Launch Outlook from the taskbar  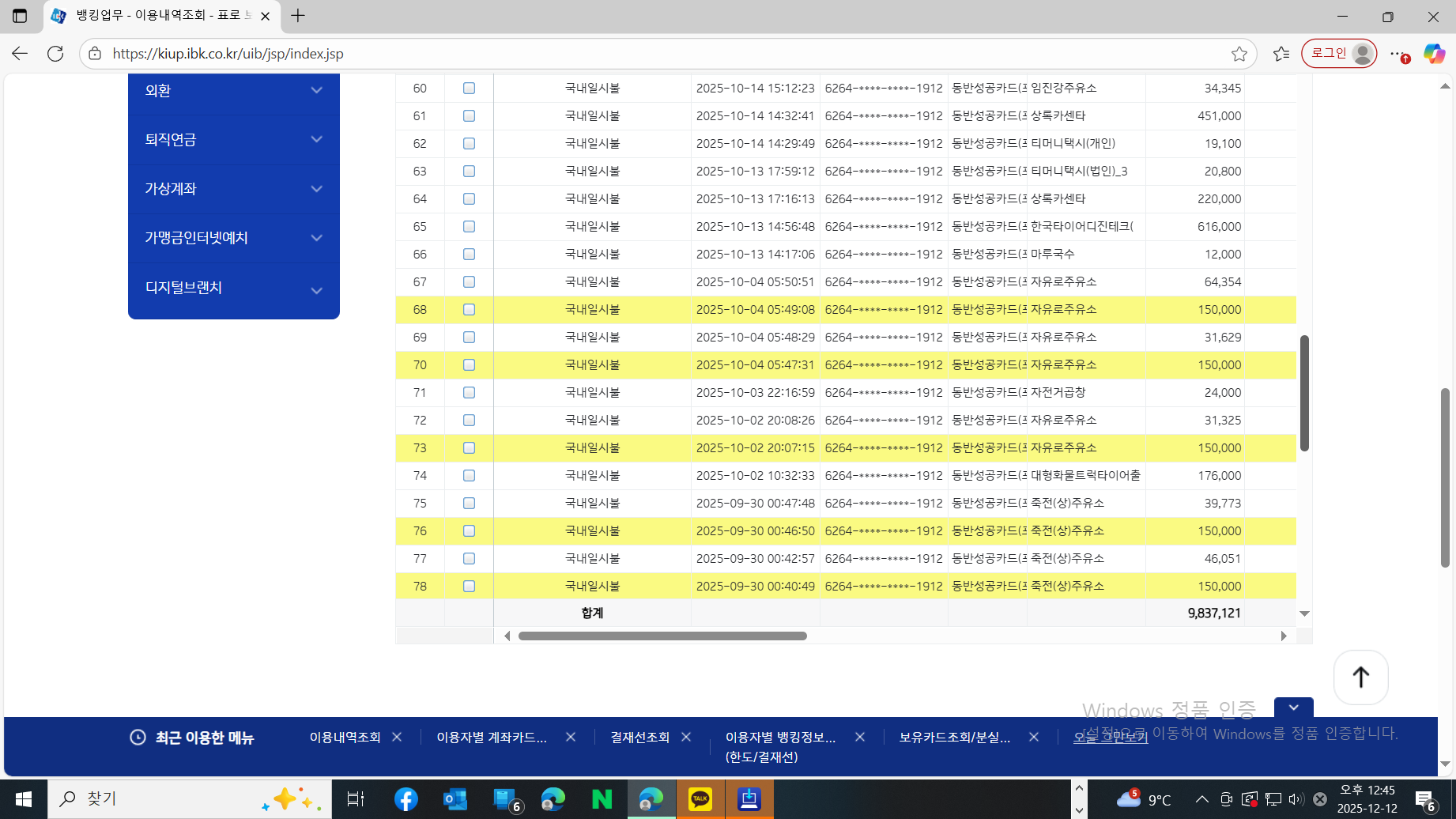click(455, 799)
